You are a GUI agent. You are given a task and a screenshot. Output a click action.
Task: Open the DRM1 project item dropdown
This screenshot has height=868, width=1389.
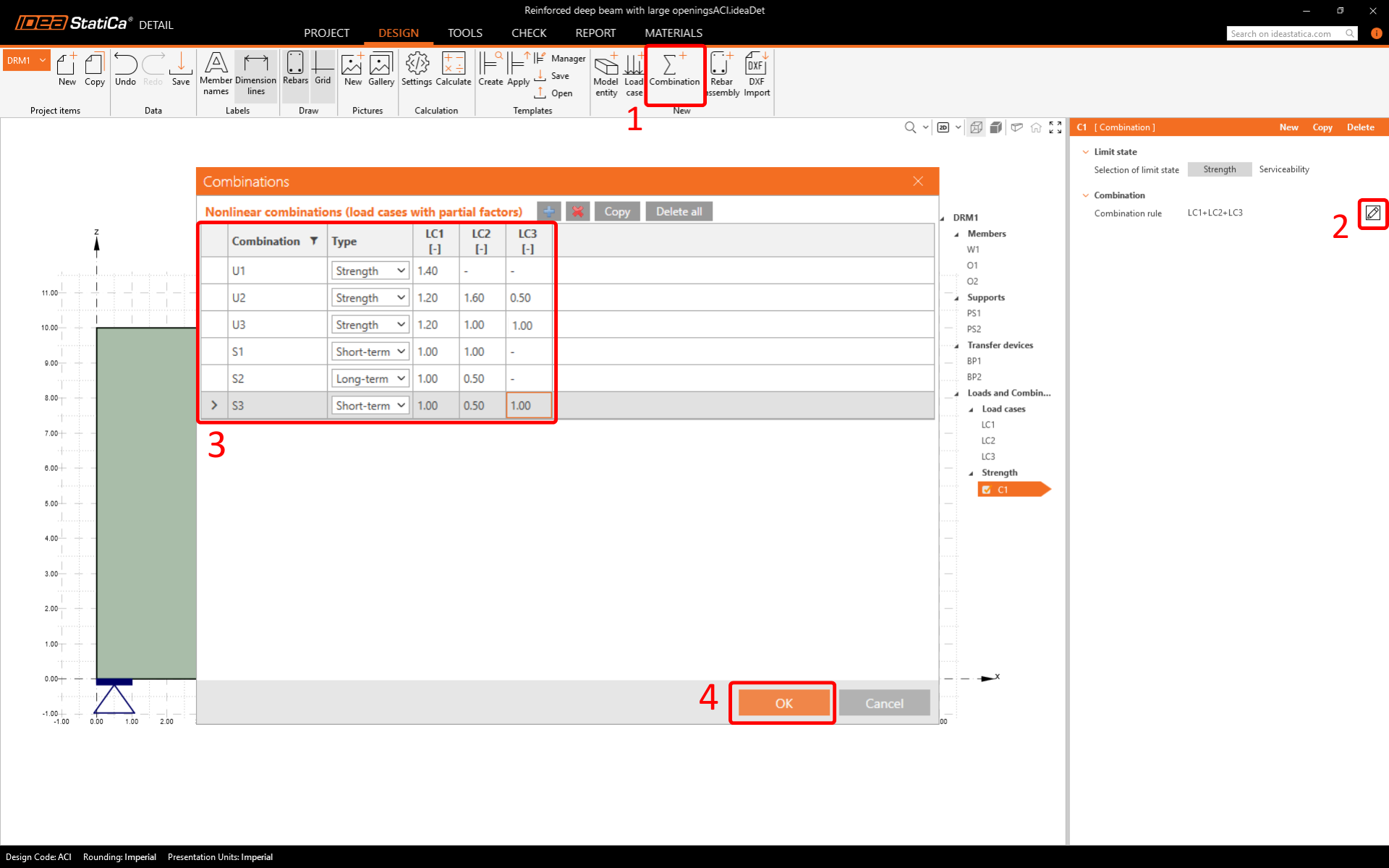(43, 61)
